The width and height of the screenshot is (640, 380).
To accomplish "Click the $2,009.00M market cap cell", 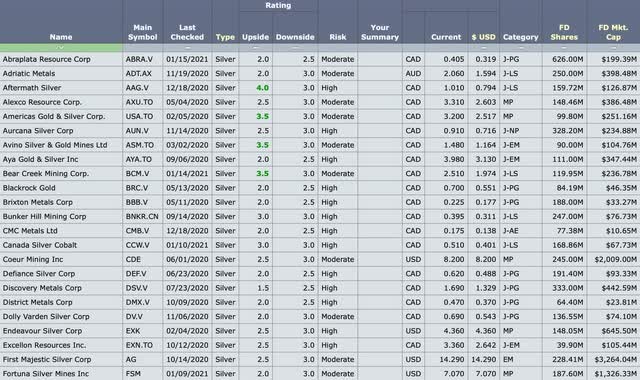I will click(x=616, y=259).
